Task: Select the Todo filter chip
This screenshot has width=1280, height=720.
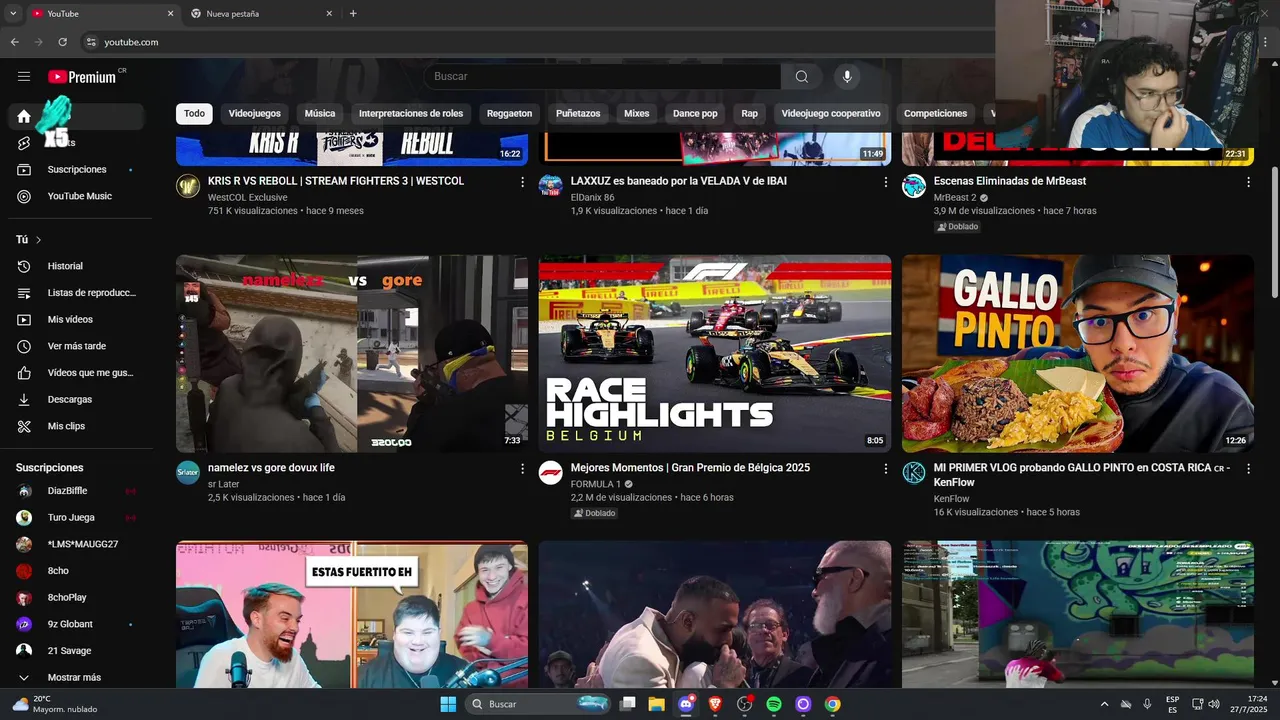Action: (x=194, y=114)
